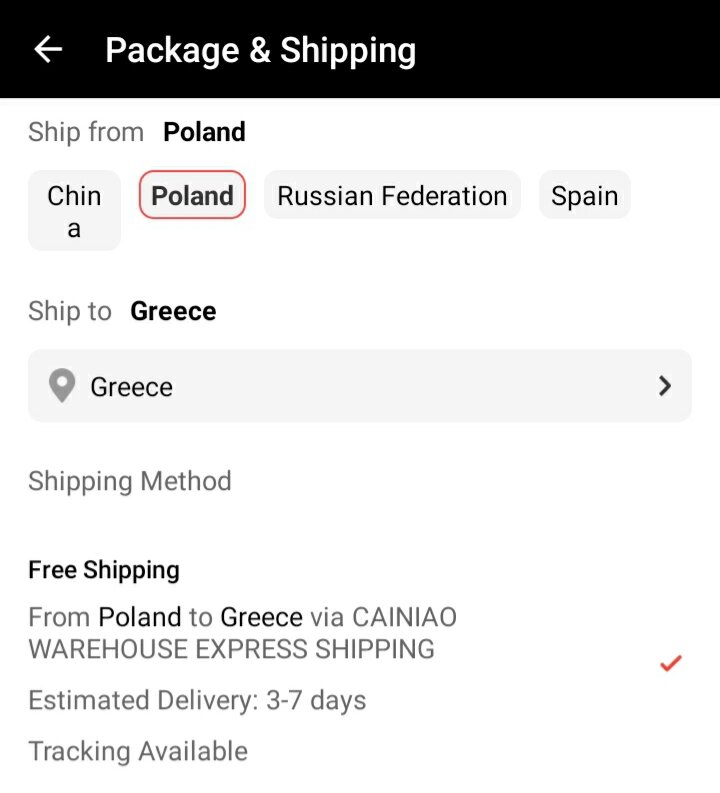Open the Greece destination selector field

pos(360,386)
